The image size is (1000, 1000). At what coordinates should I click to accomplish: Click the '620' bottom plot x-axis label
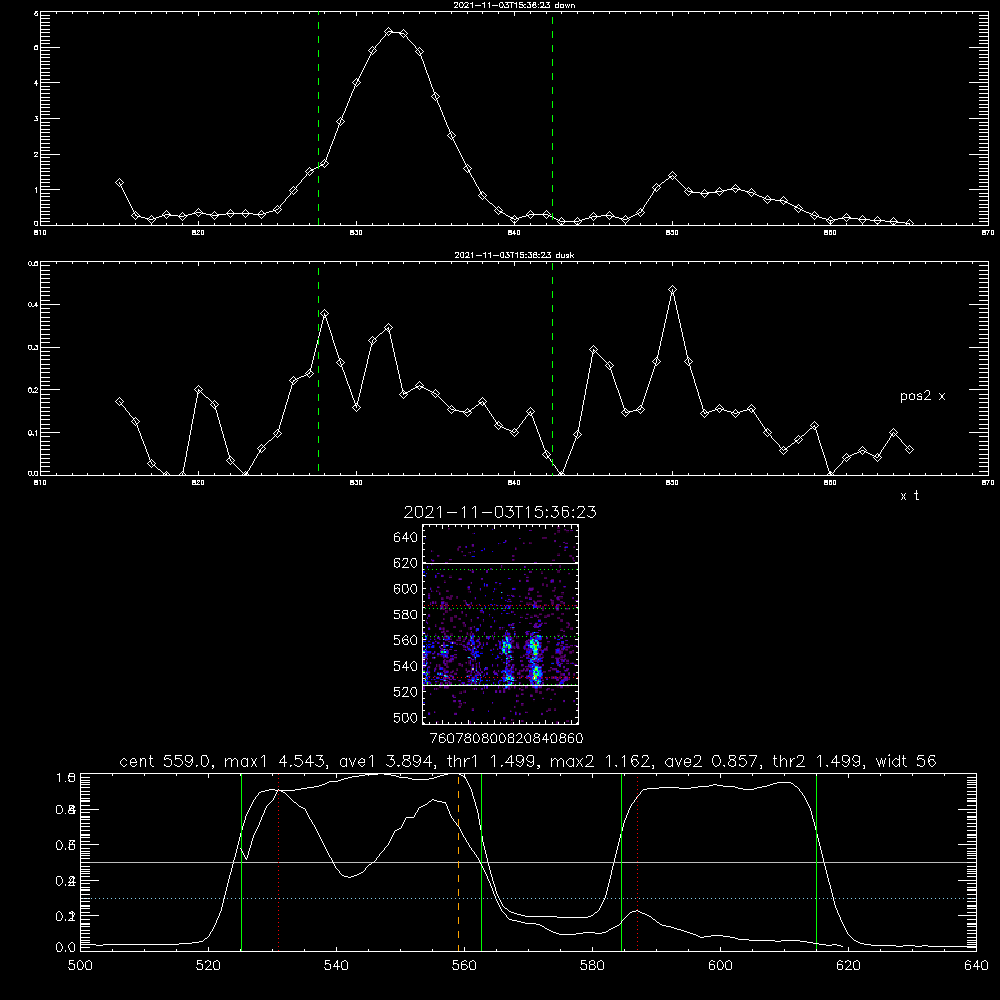[848, 966]
